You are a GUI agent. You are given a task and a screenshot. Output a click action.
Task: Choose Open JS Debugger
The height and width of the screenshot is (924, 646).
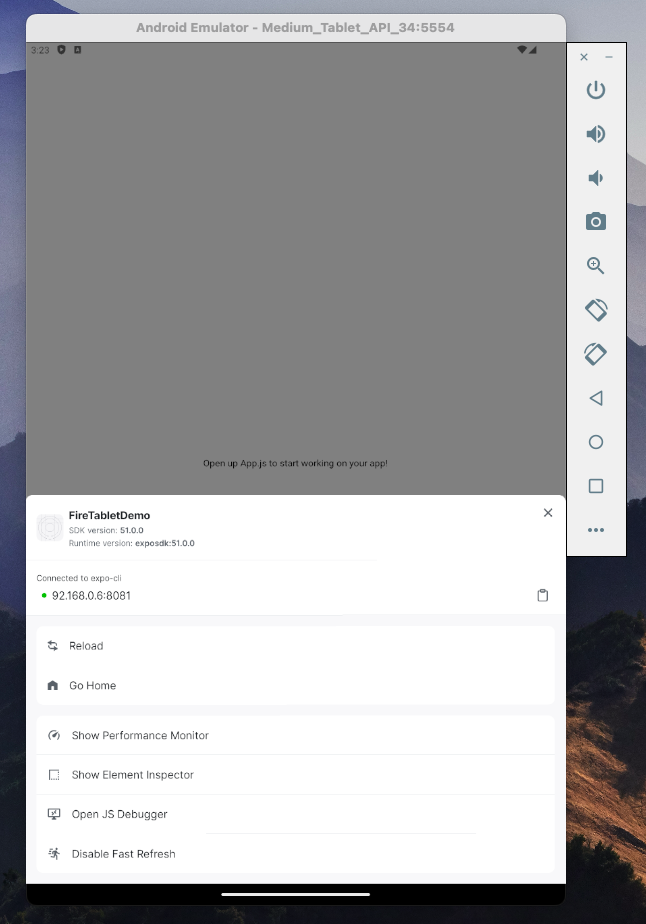pos(295,814)
